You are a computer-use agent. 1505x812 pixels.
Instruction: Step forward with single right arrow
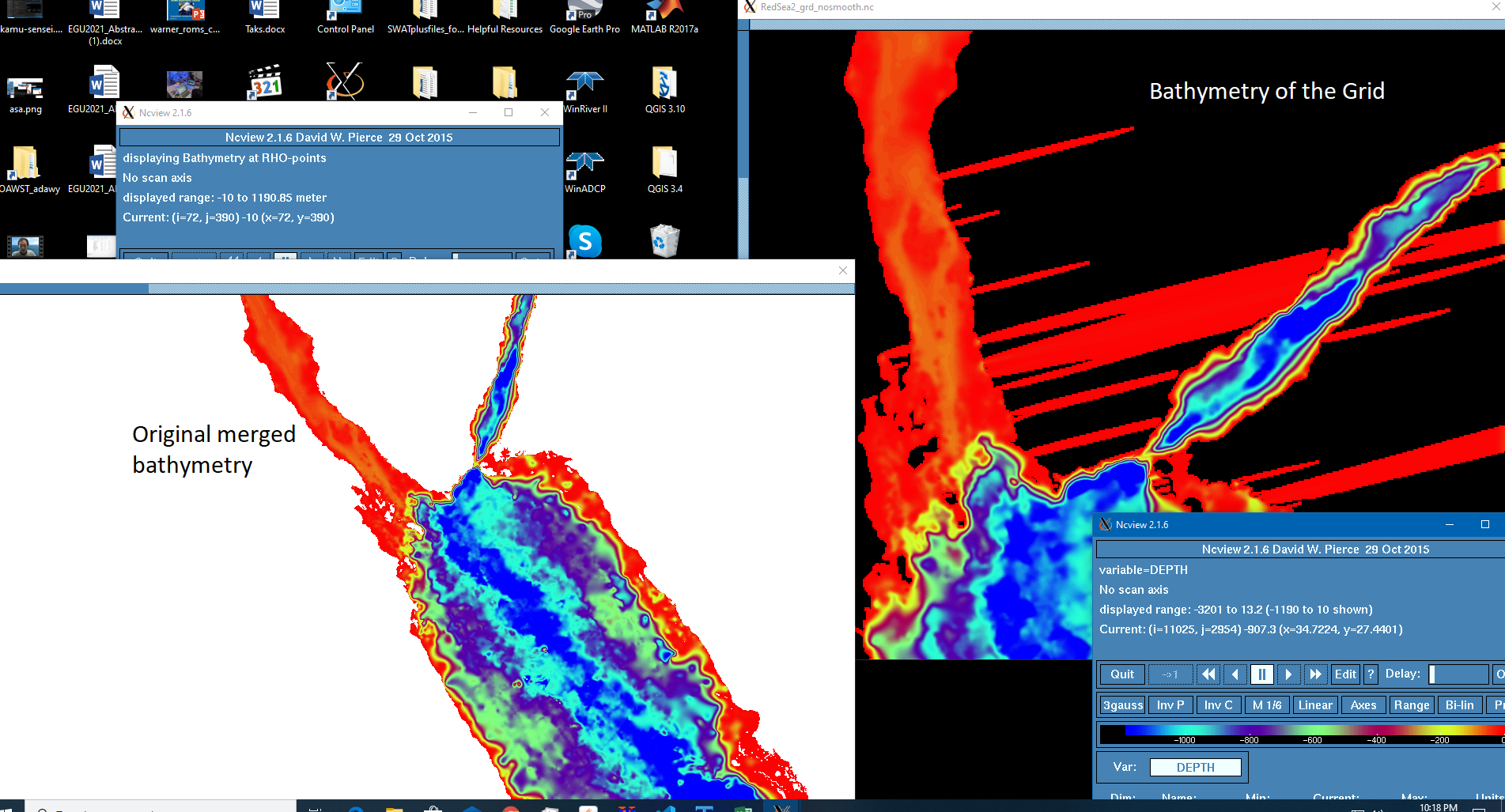tap(1288, 674)
